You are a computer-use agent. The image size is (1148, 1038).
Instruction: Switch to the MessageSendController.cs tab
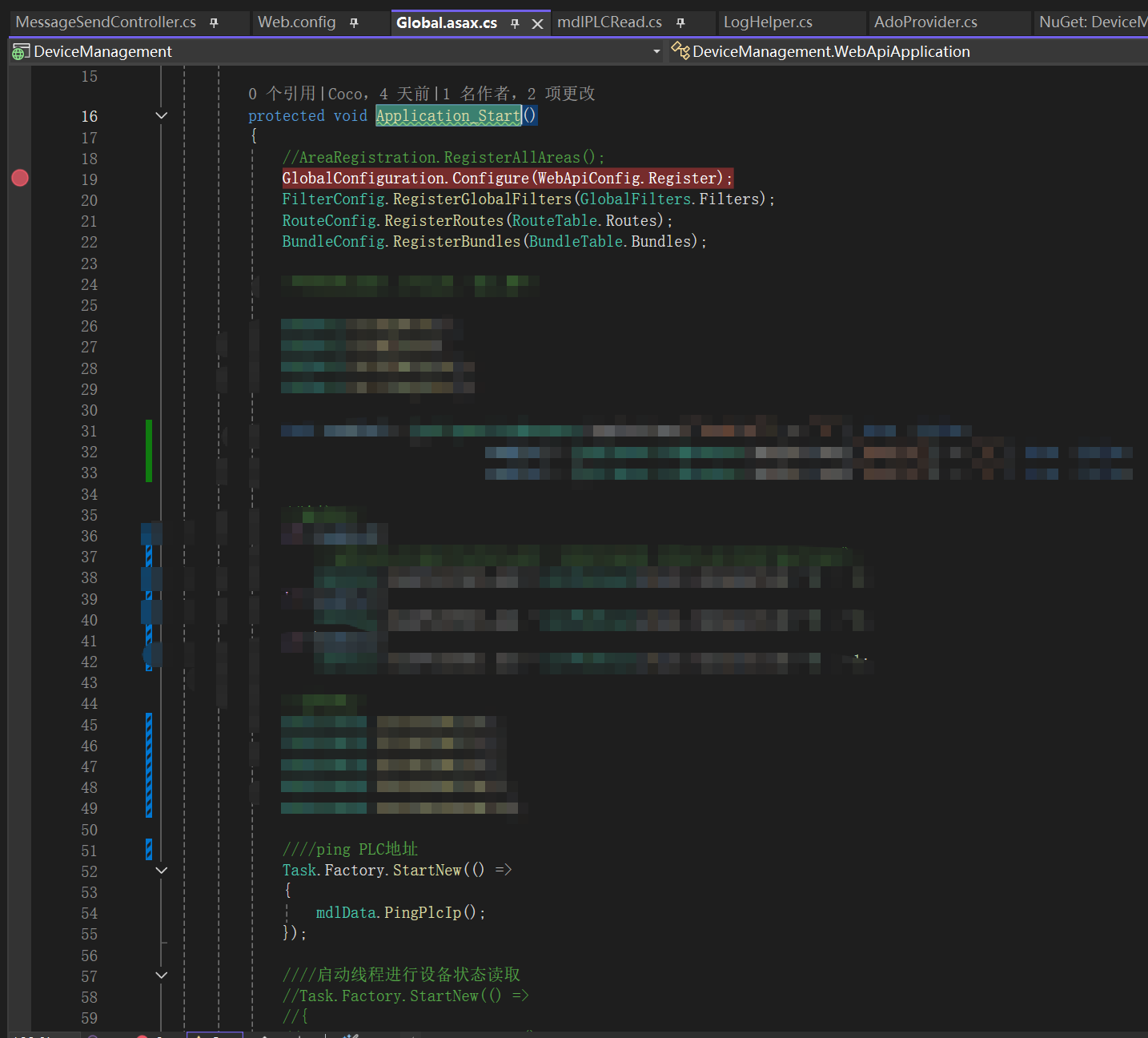[x=106, y=22]
